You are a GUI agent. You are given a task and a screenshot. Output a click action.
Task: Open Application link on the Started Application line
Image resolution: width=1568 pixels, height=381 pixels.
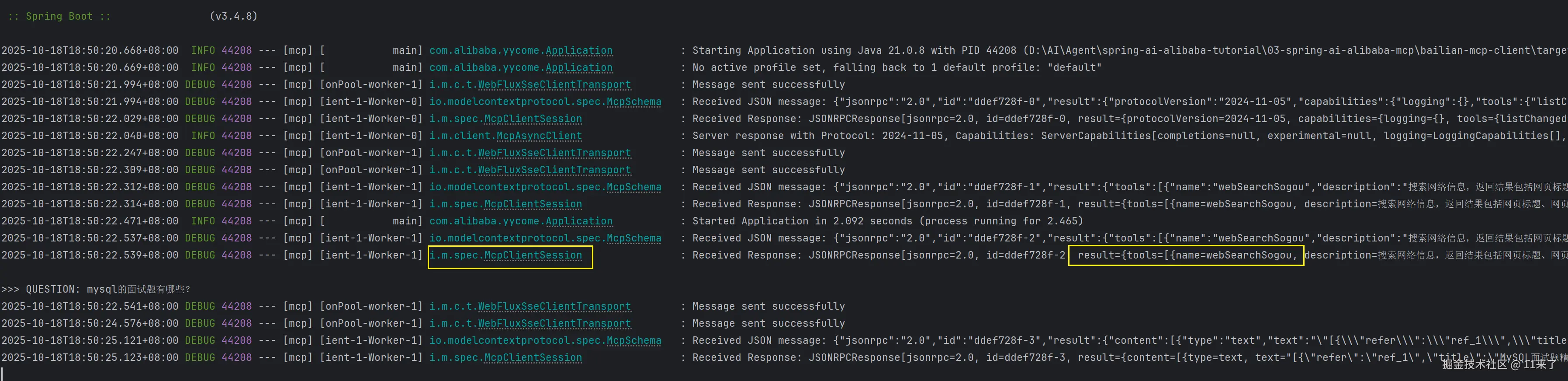coord(578,221)
